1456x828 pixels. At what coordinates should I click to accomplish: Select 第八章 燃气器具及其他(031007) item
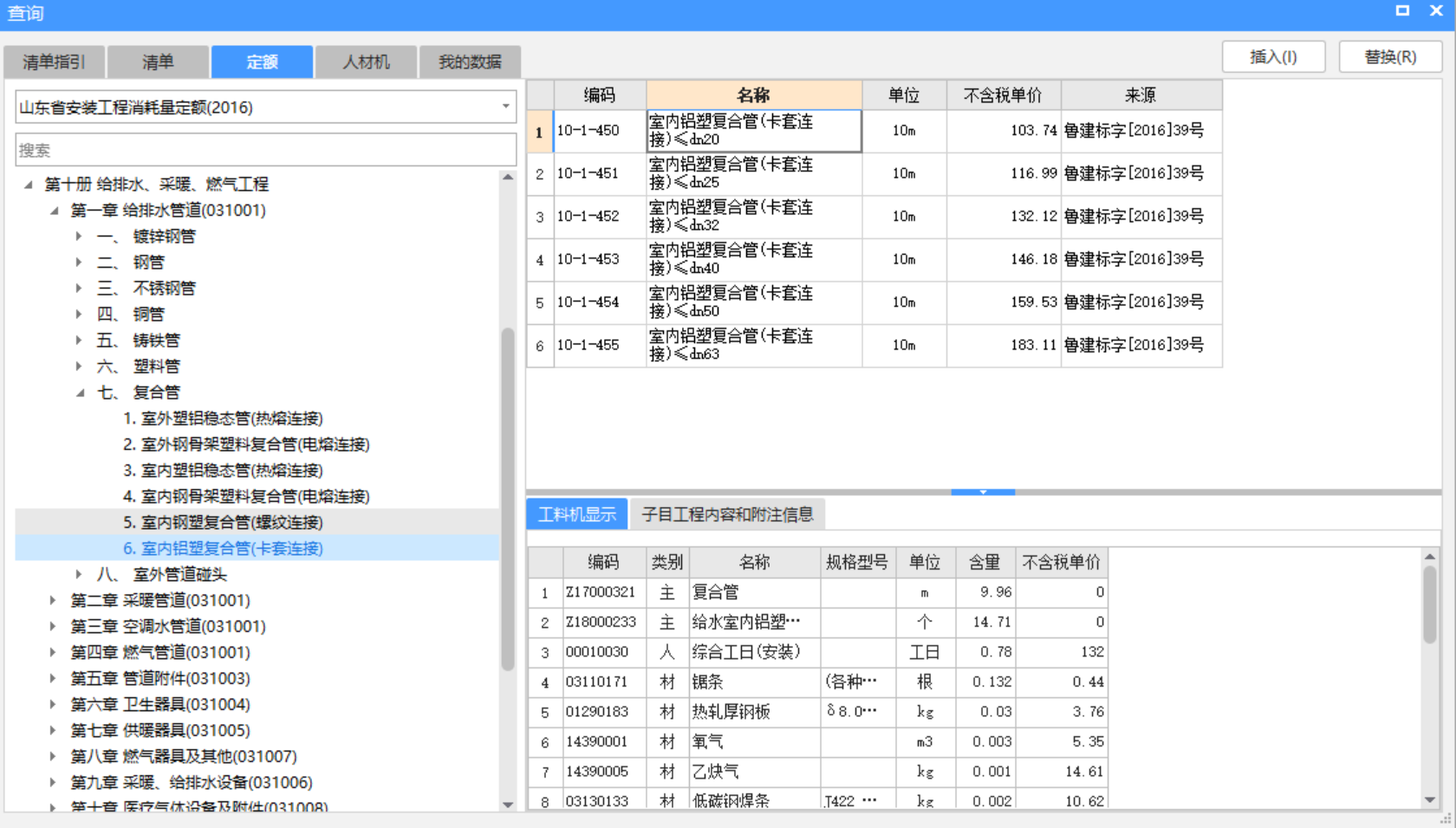tap(184, 756)
